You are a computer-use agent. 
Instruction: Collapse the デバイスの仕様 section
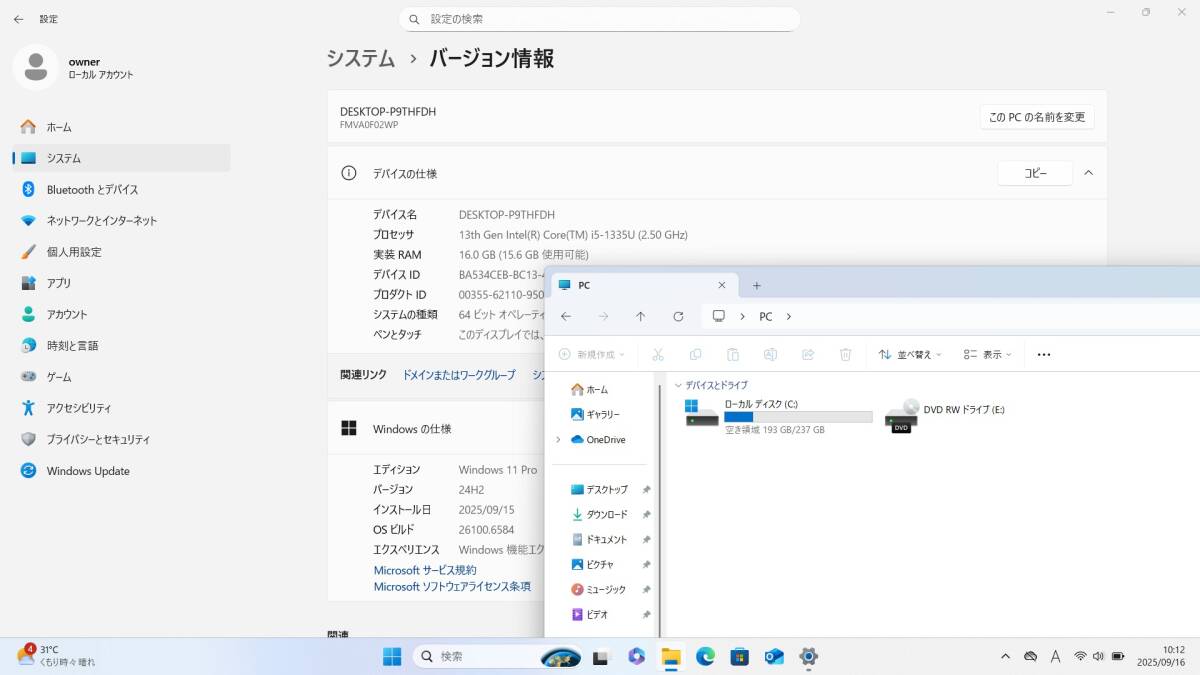click(x=1088, y=172)
